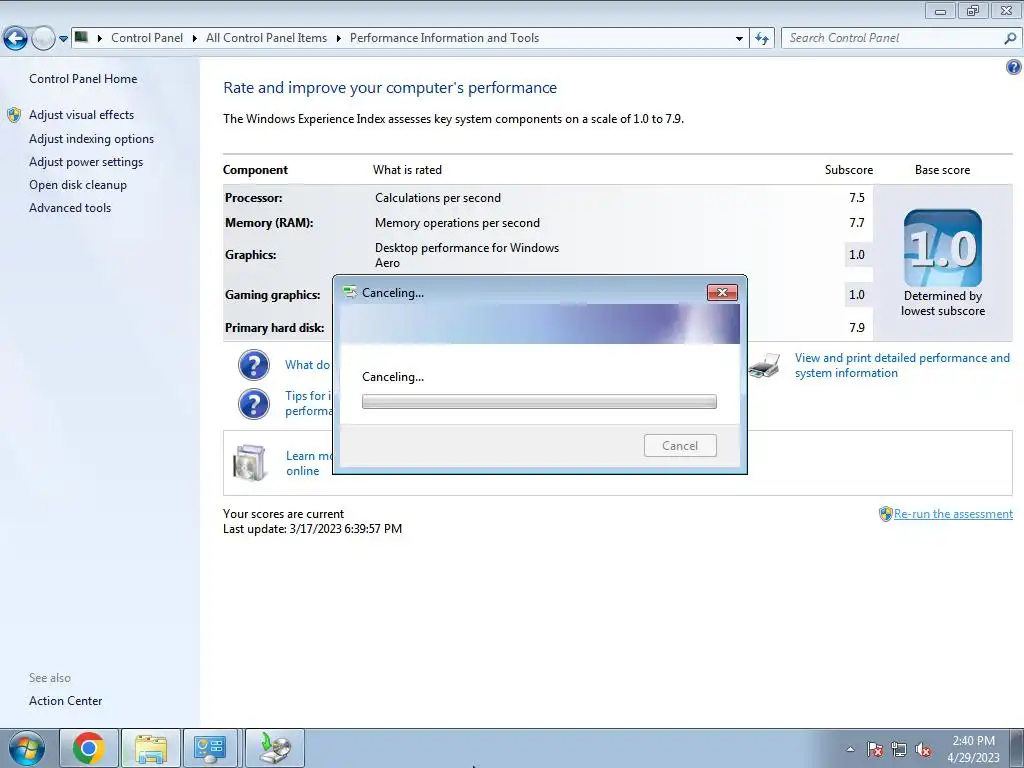Click the Canceling progress bar
This screenshot has width=1024, height=768.
pos(539,402)
